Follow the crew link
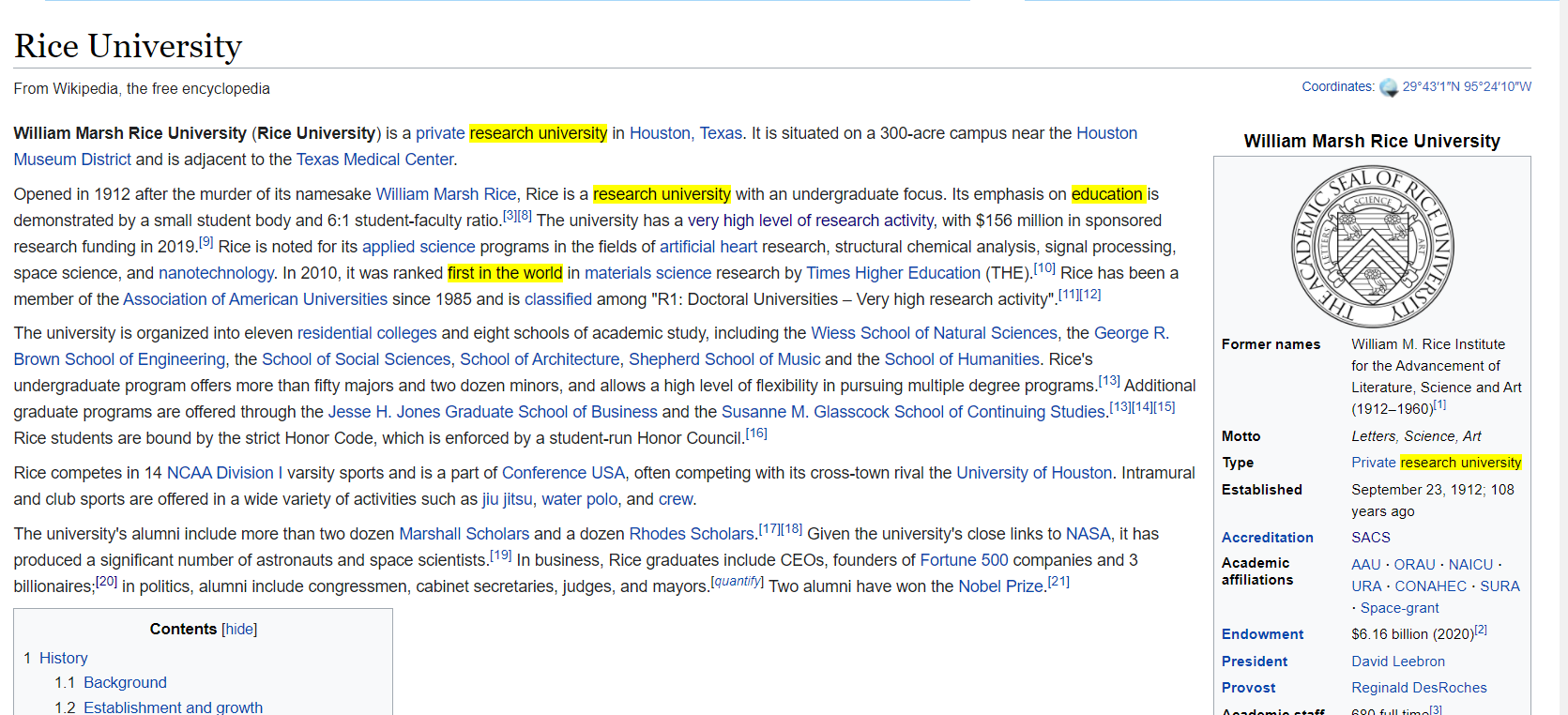 (676, 499)
